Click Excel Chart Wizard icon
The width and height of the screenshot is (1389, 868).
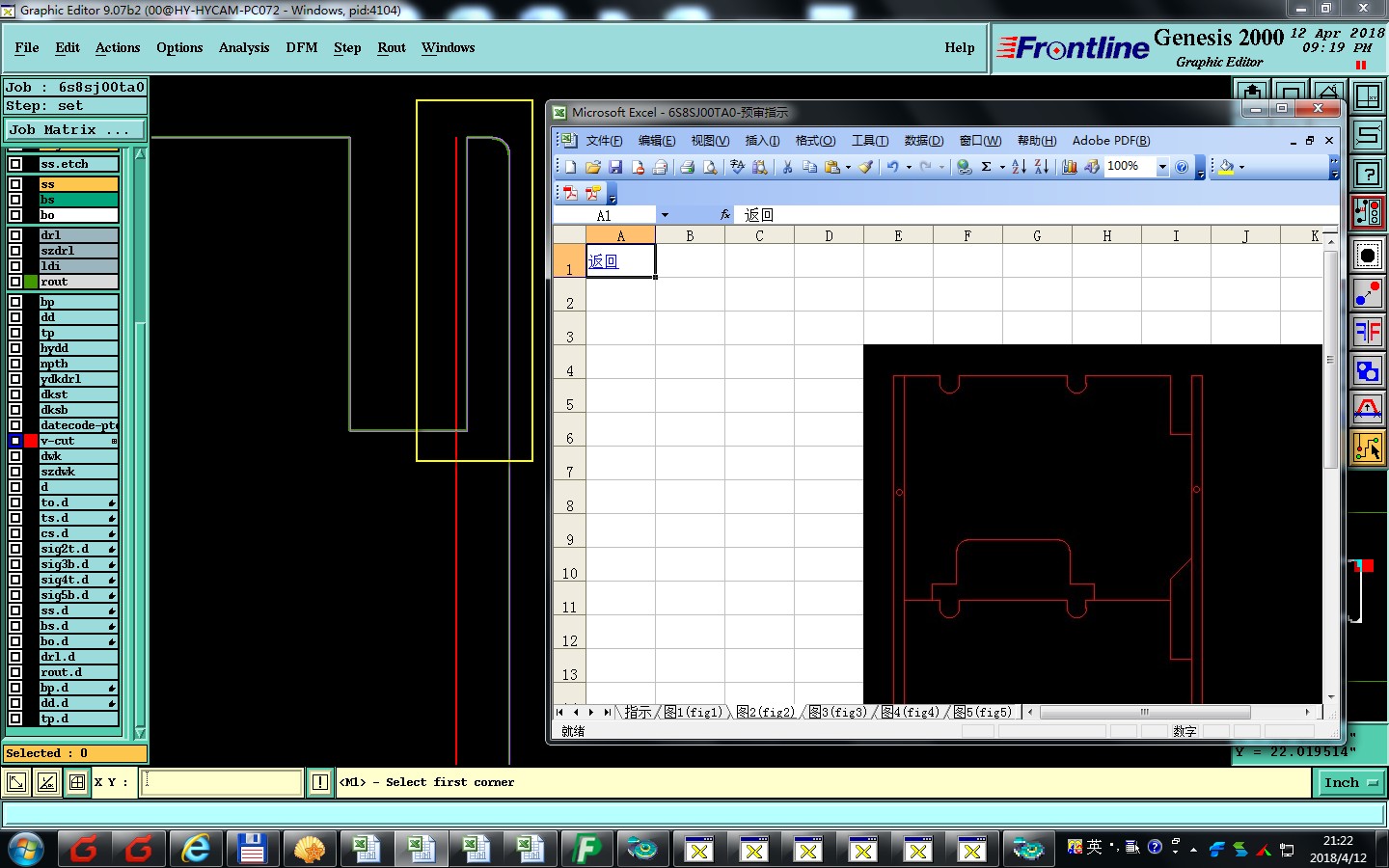tap(1069, 167)
